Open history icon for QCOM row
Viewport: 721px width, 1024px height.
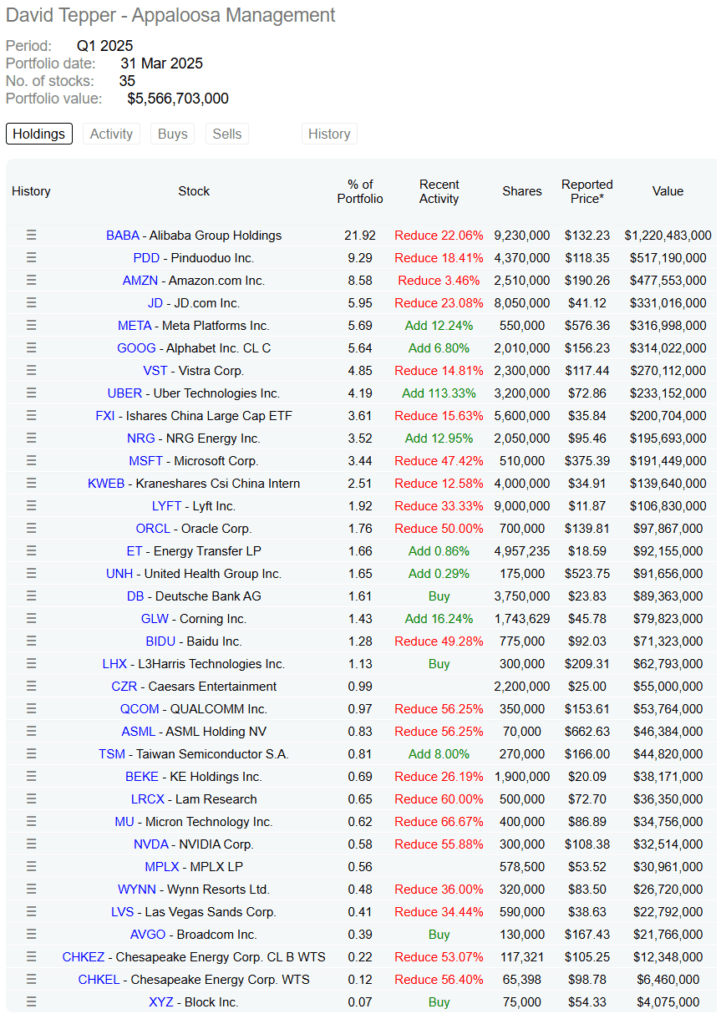[31, 708]
